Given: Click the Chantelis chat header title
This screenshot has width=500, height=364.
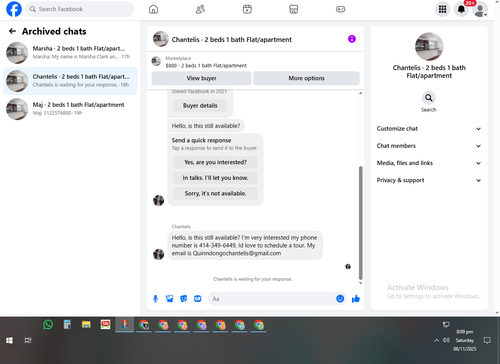Looking at the screenshot, I should [x=231, y=39].
